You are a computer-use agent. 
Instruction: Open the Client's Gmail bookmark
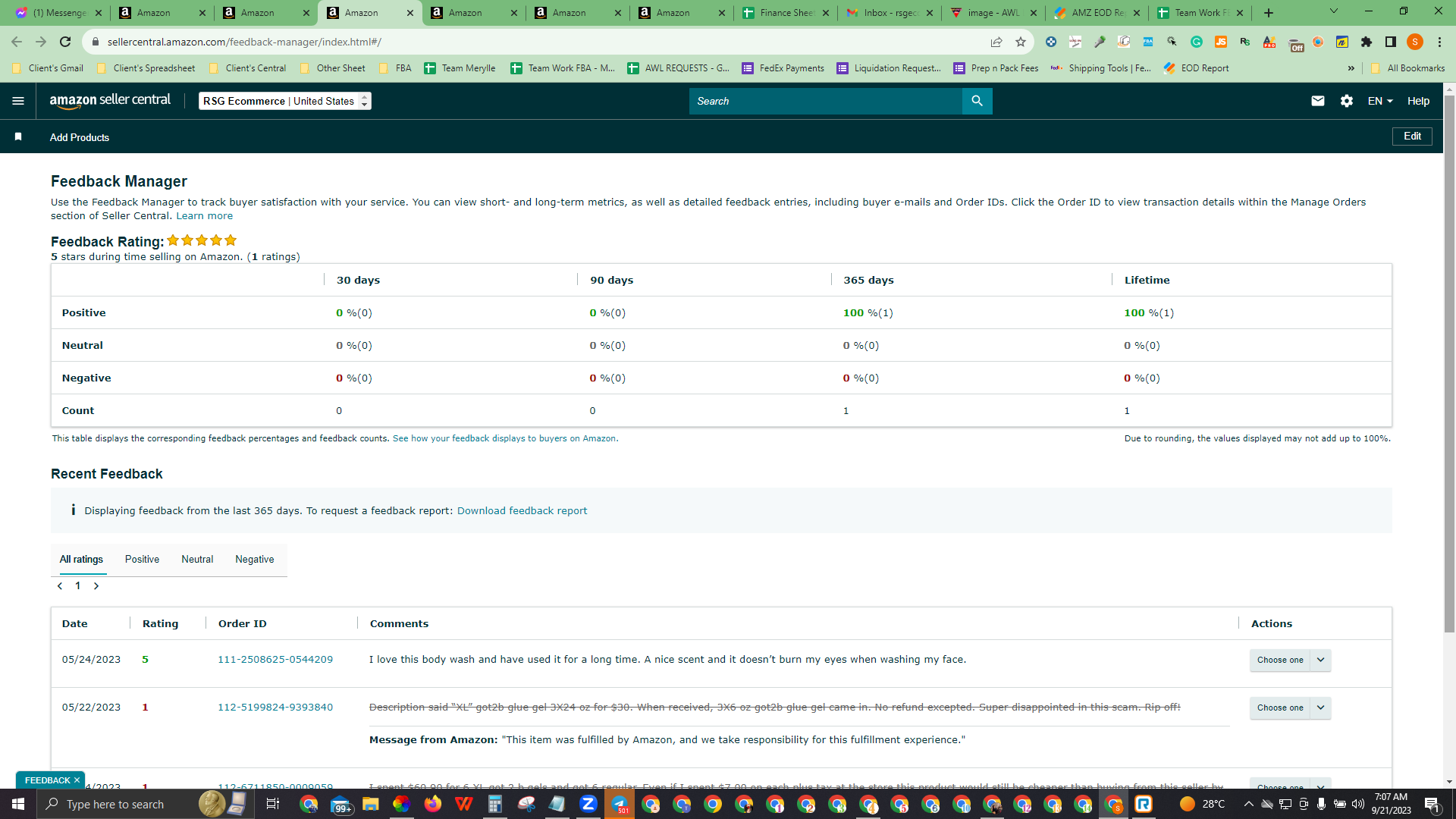48,68
